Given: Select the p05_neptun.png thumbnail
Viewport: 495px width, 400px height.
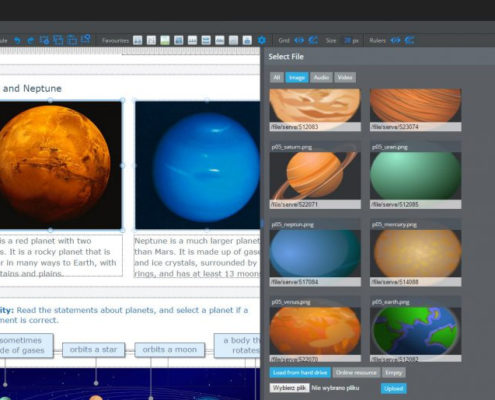Looking at the screenshot, I should pyautogui.click(x=315, y=253).
